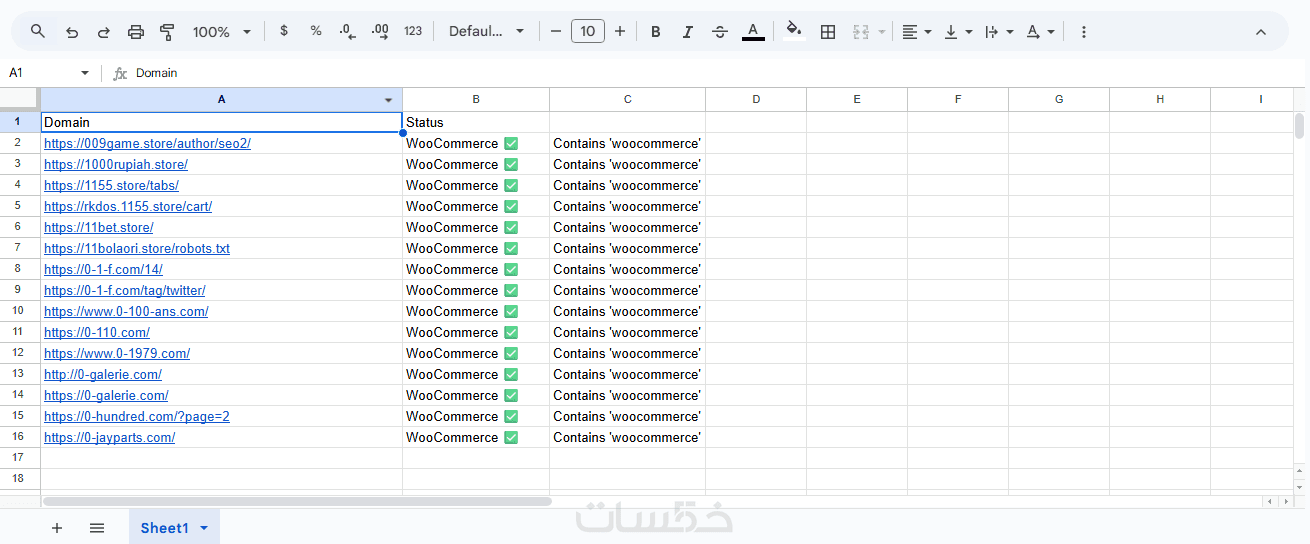Open the 0-1-f.com/tag/twitter link
This screenshot has height=544, width=1310.
125,290
